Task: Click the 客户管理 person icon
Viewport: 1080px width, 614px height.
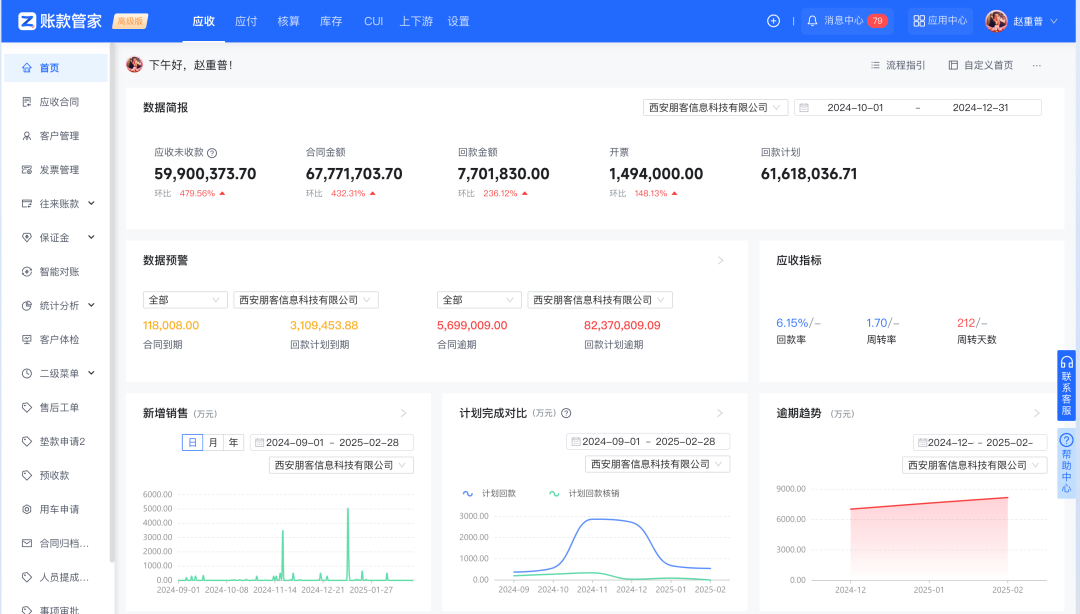Action: tap(27, 136)
